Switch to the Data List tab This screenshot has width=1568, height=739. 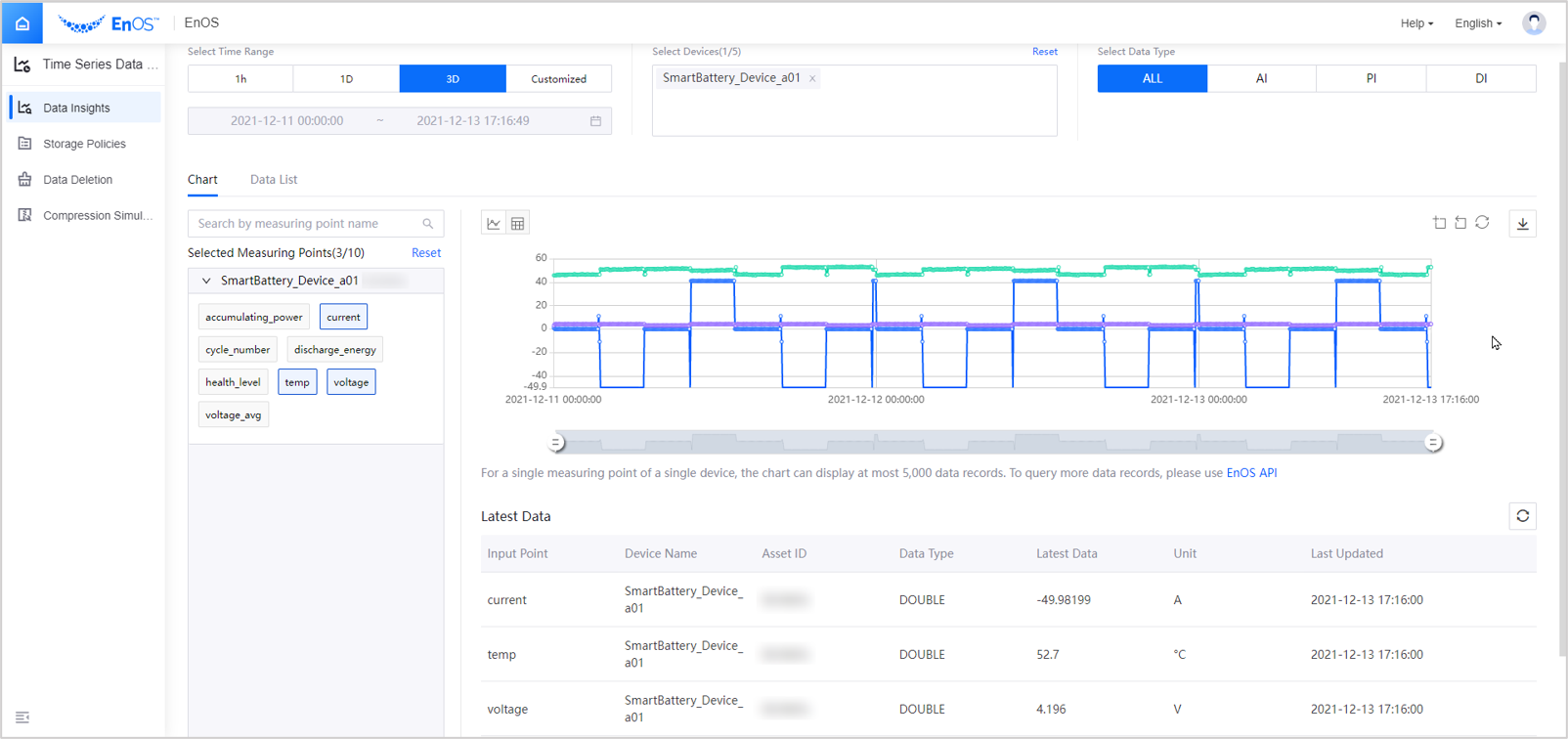tap(274, 180)
